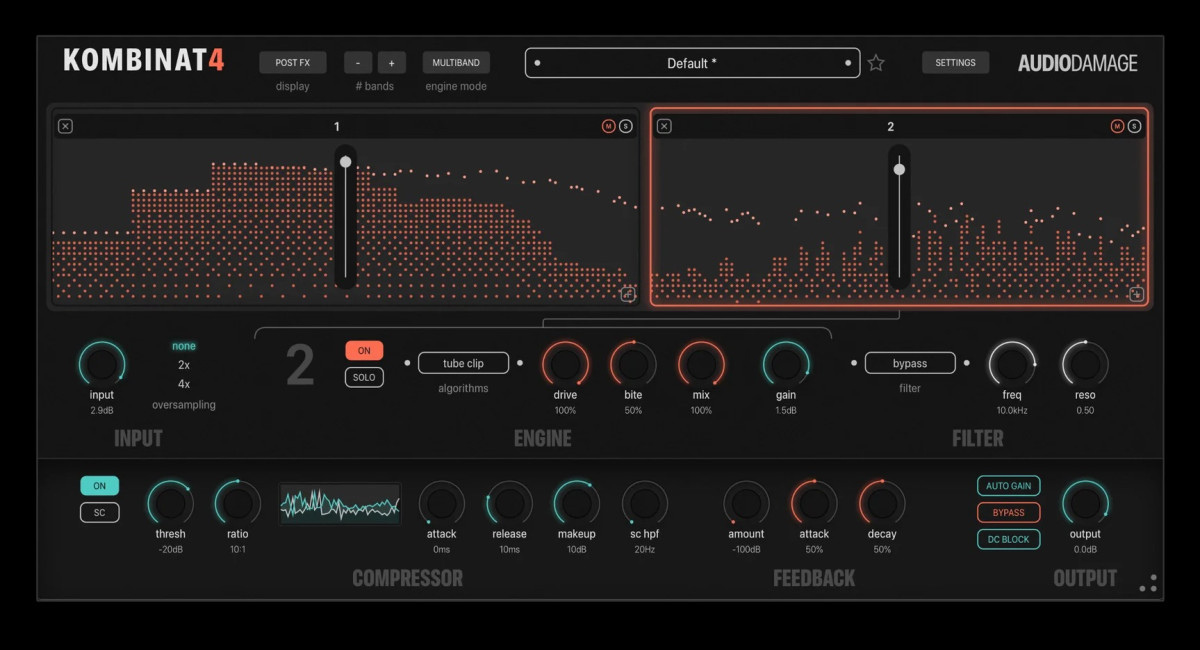Click the output level knob
Viewport: 1200px width, 650px height.
[x=1085, y=503]
